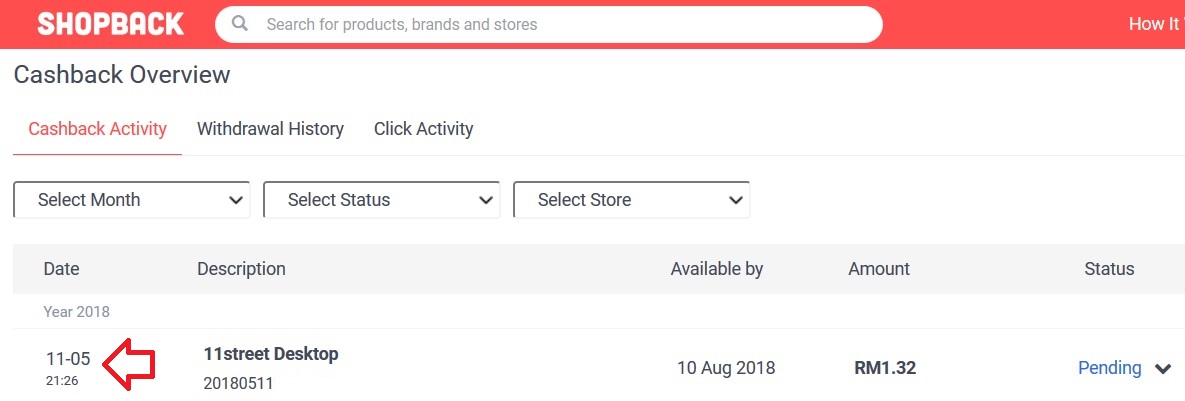Screen dimensions: 1185x401
Task: Switch to Cashback Activity tab
Action: pyautogui.click(x=97, y=129)
